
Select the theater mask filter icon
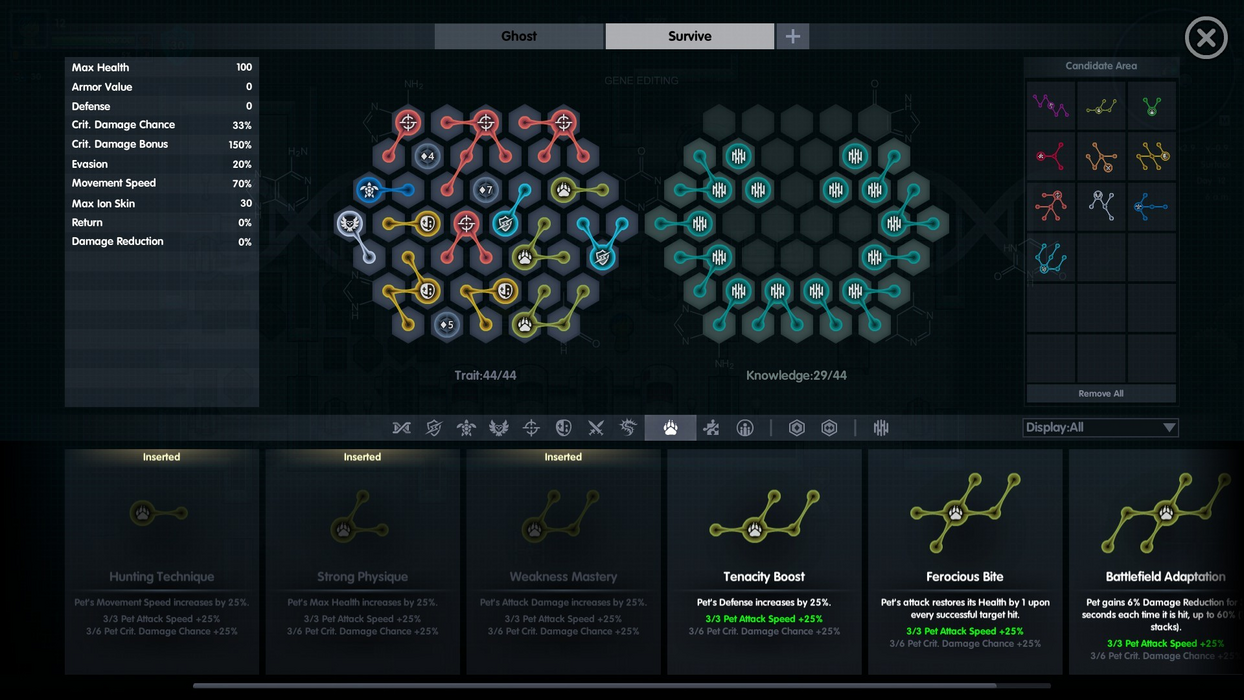pos(564,428)
